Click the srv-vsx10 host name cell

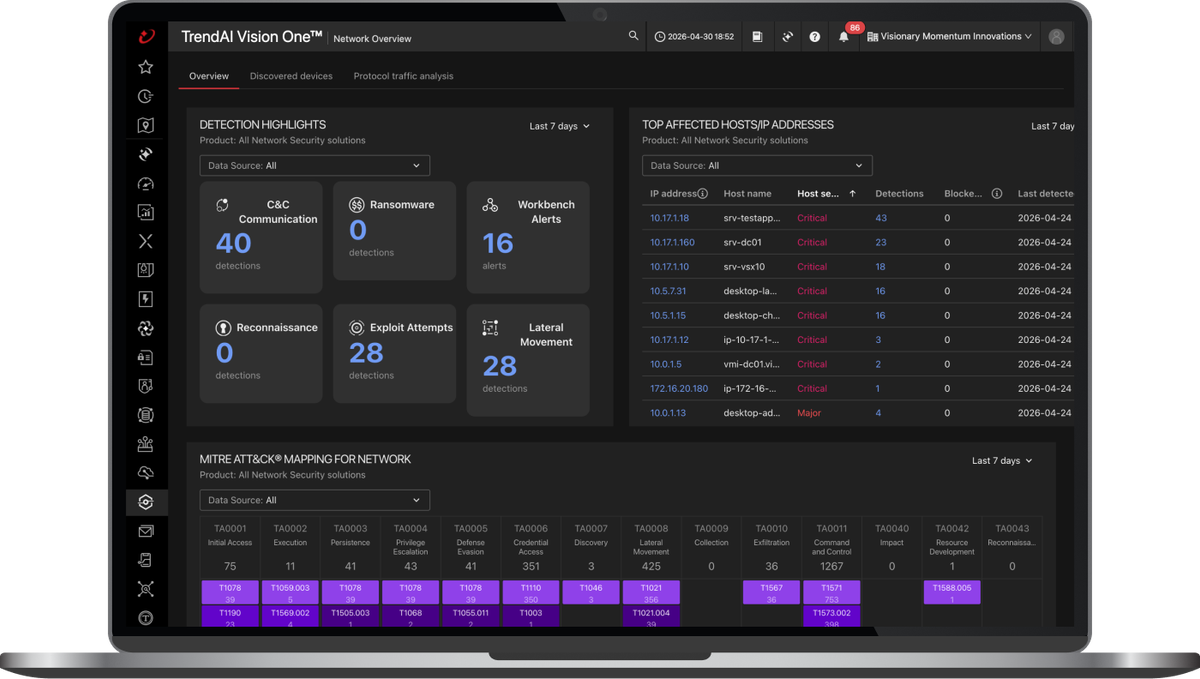[744, 267]
